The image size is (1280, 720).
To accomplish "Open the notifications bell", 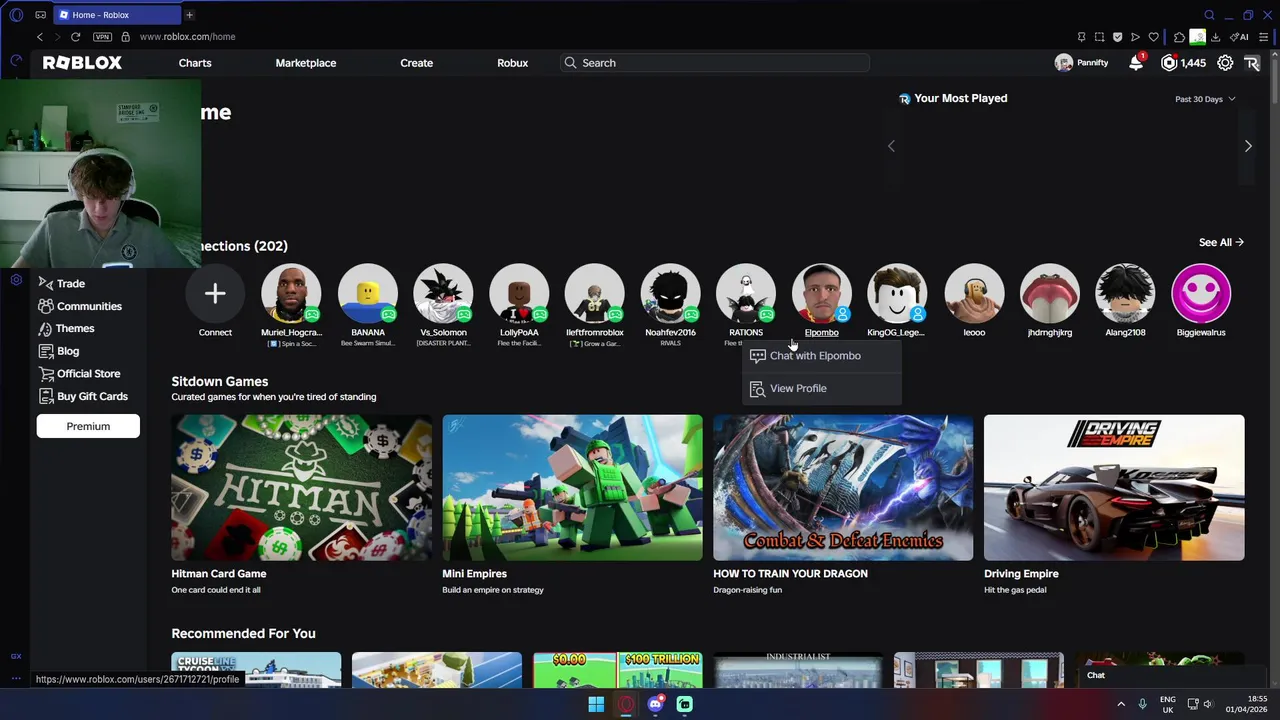I will [x=1136, y=63].
